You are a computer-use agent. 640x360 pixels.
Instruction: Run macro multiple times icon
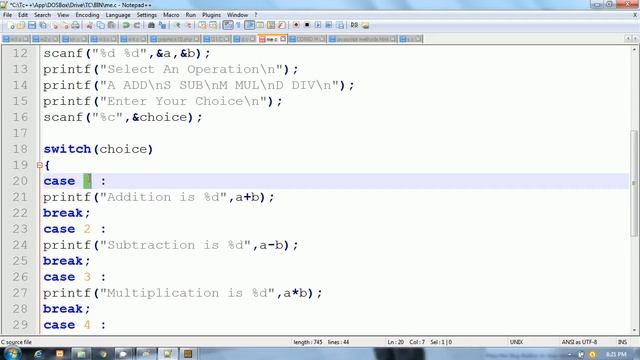click(x=329, y=25)
